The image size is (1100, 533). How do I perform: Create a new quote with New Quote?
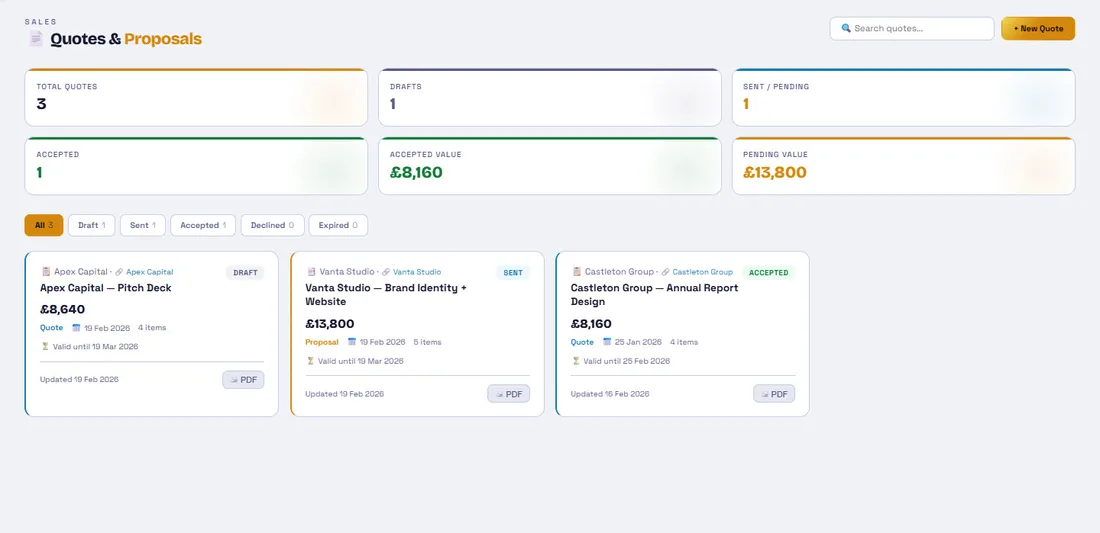pos(1038,29)
